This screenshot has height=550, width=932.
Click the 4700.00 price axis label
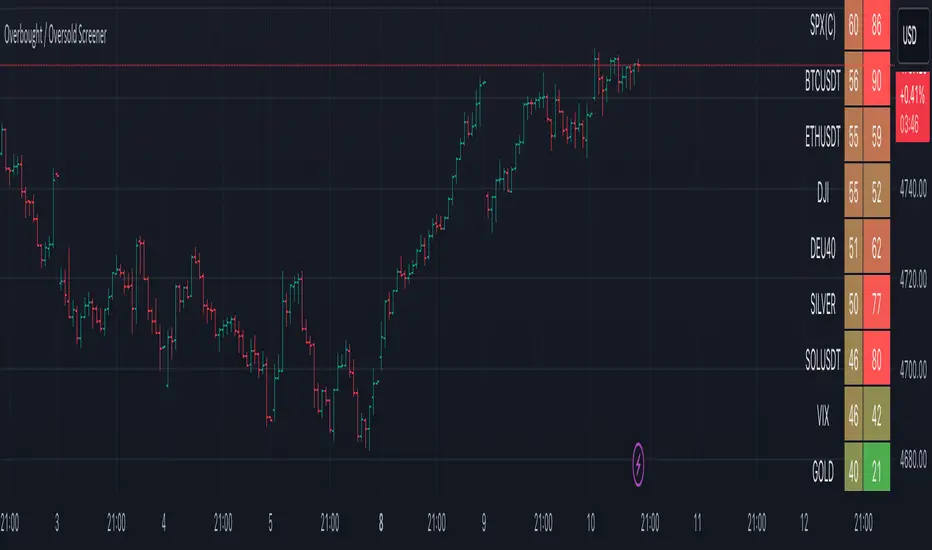(914, 369)
